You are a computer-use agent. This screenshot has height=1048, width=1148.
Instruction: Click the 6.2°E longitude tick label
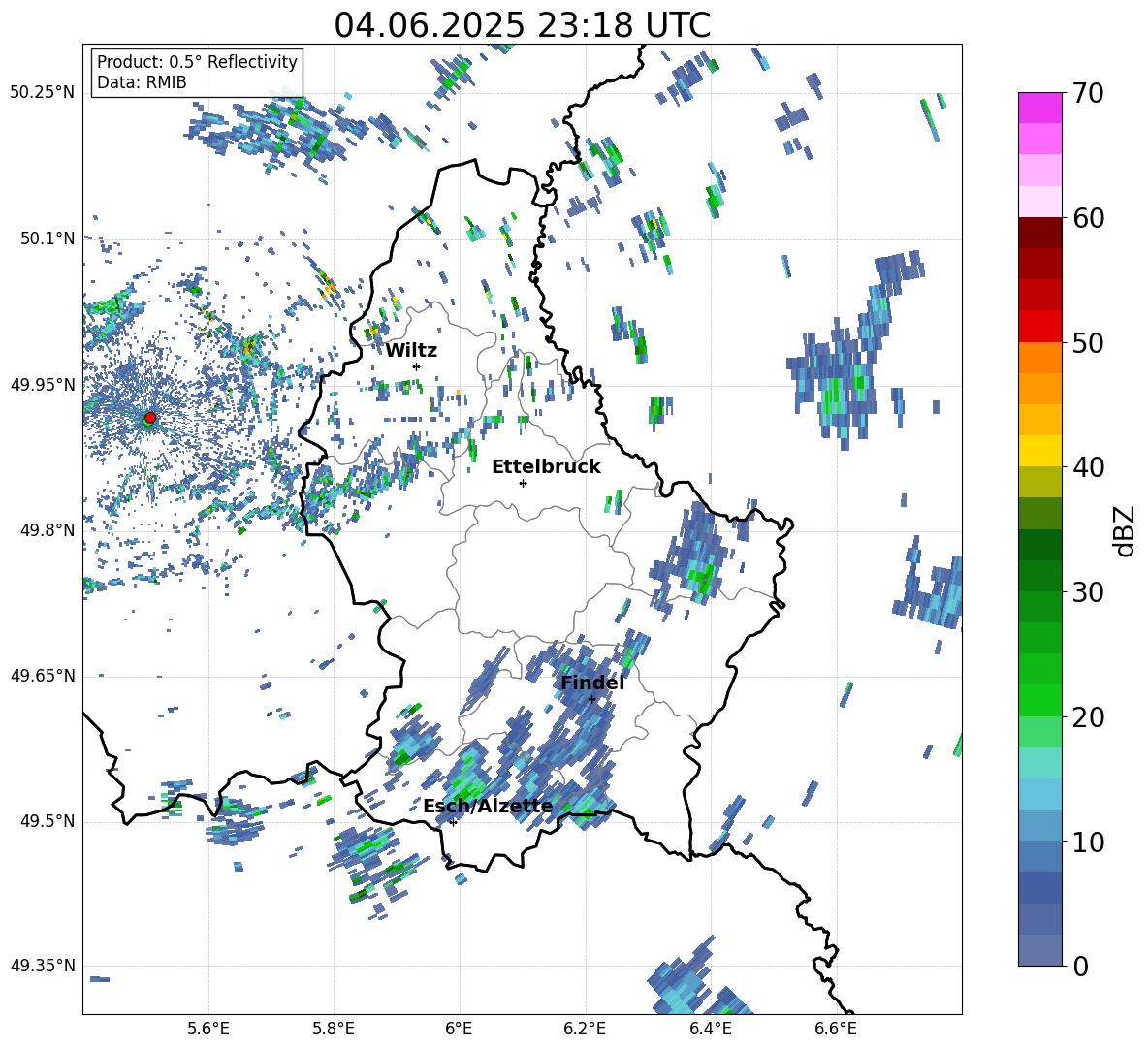[x=585, y=1029]
